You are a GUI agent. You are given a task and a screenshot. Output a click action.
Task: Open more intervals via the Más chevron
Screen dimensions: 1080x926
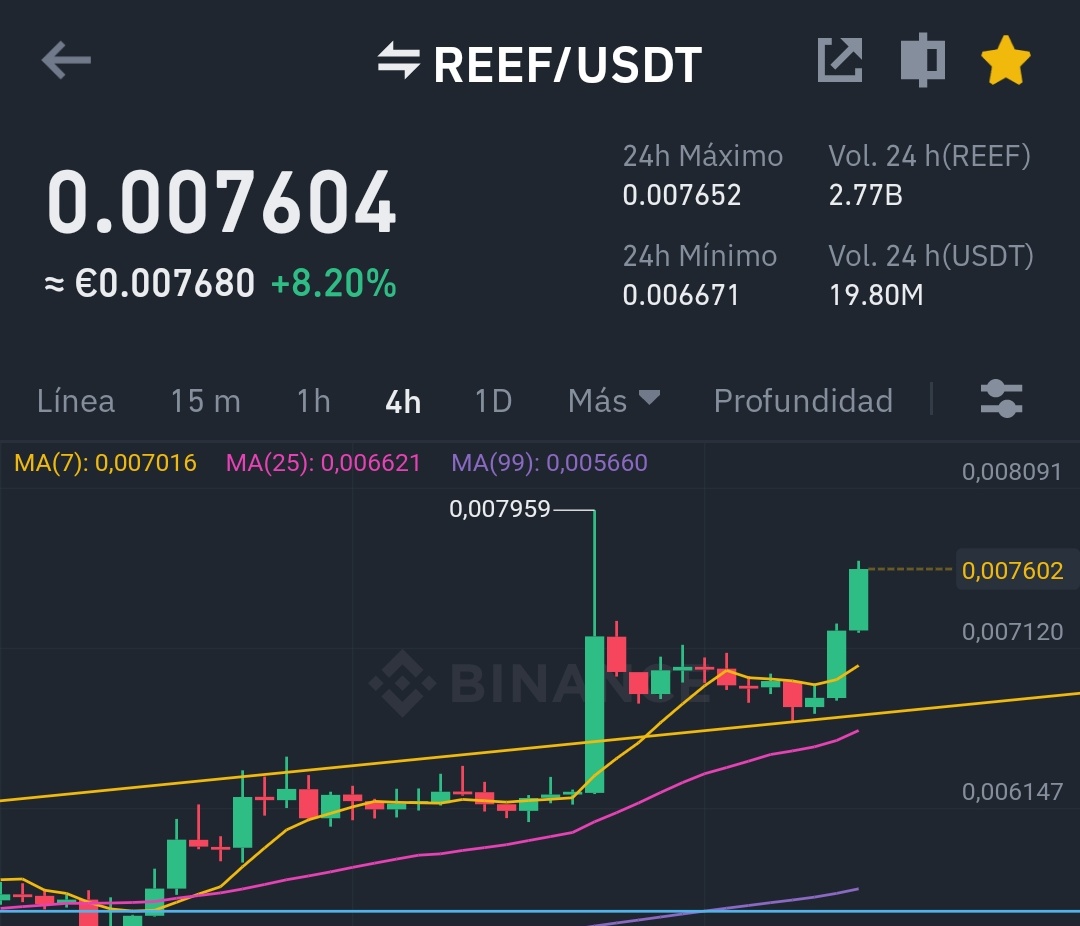651,400
